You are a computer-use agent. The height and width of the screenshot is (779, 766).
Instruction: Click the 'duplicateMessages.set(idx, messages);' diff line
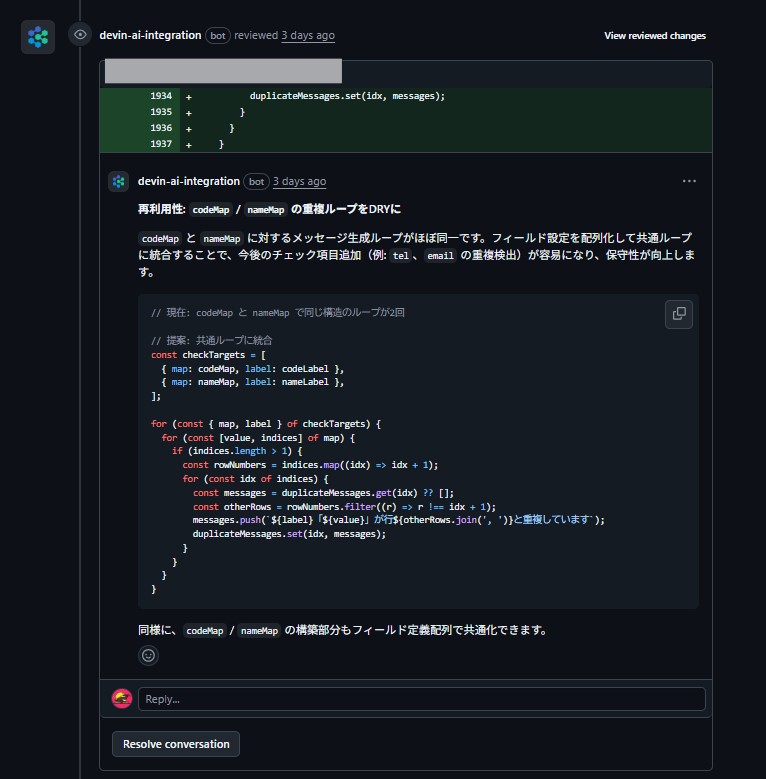coord(347,96)
